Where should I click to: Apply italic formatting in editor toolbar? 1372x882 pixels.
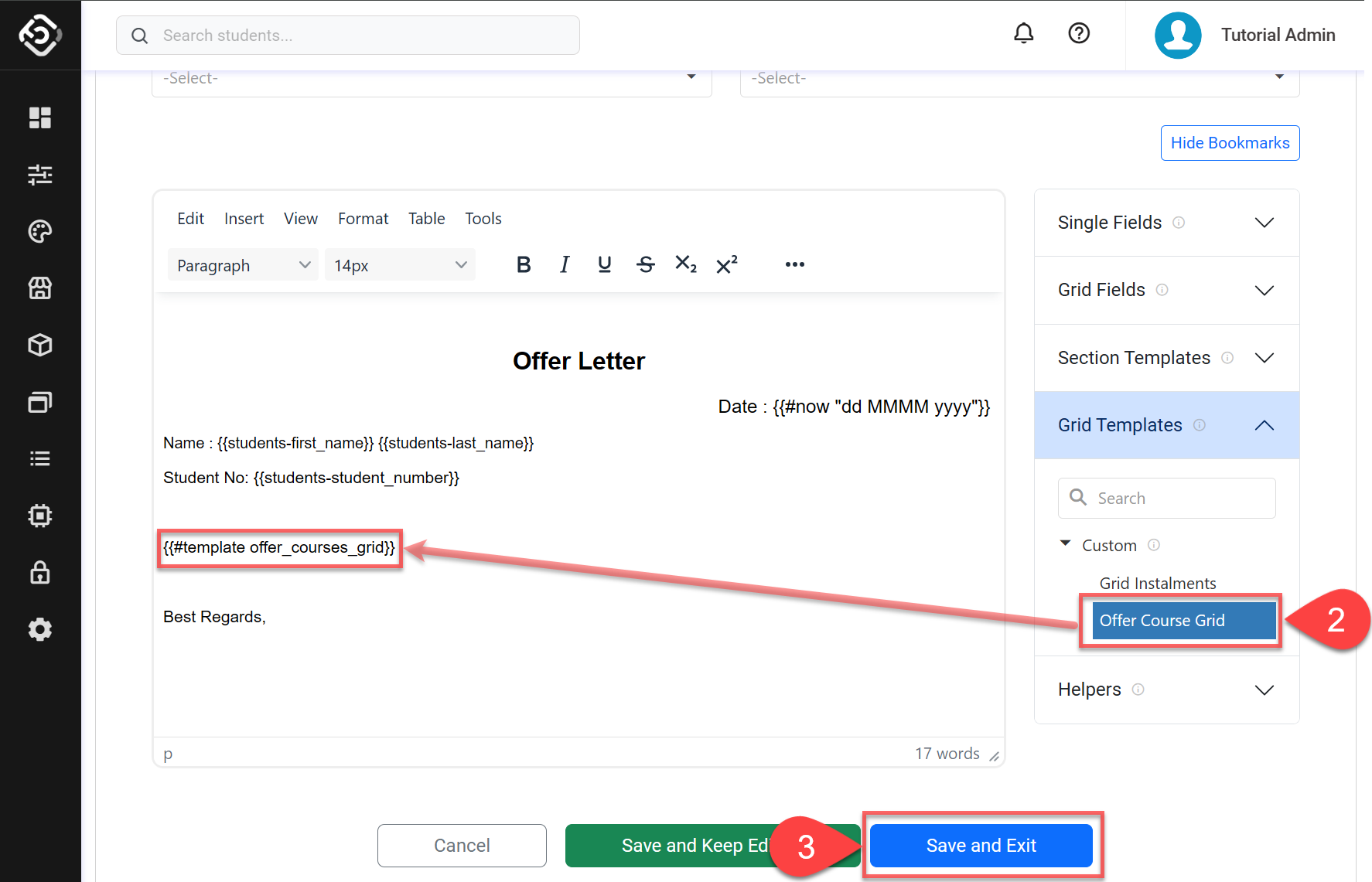point(565,265)
